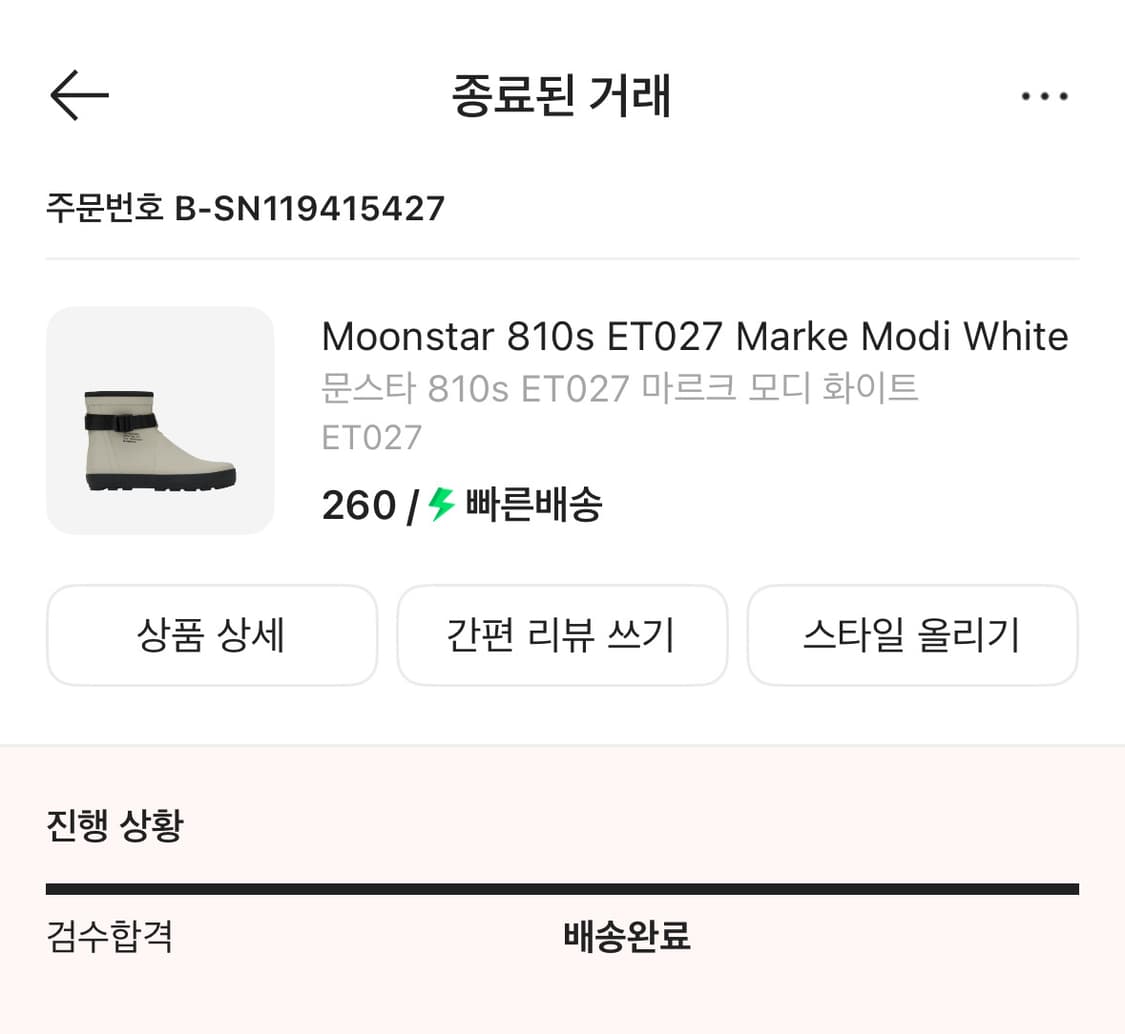Select the 검수합격 inspection passed step

[111, 938]
